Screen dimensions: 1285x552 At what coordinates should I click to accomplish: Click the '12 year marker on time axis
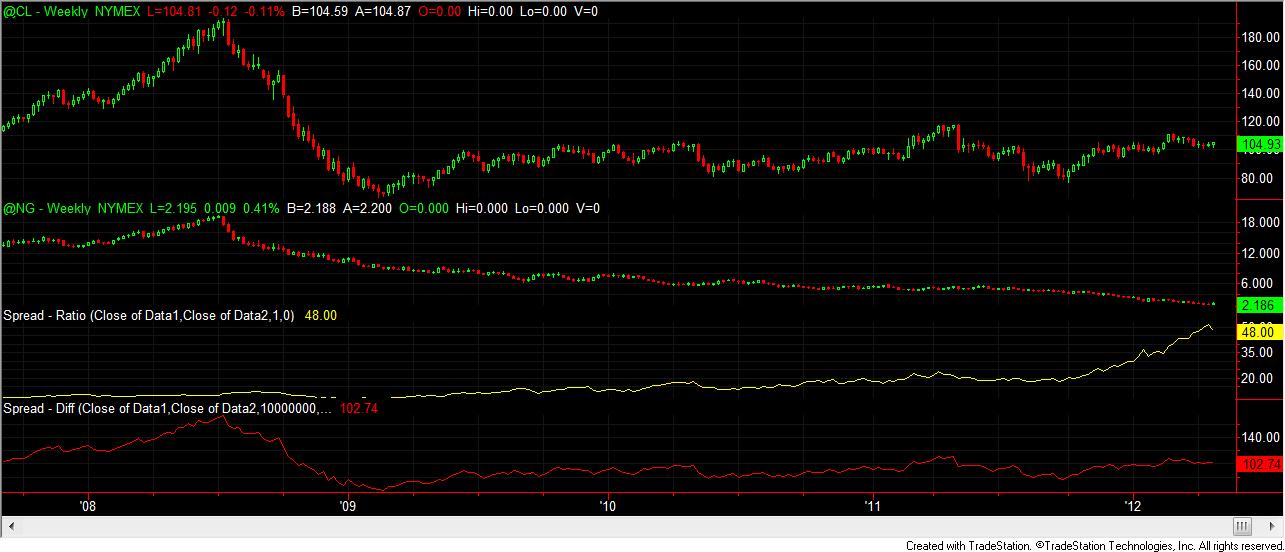pos(1133,506)
